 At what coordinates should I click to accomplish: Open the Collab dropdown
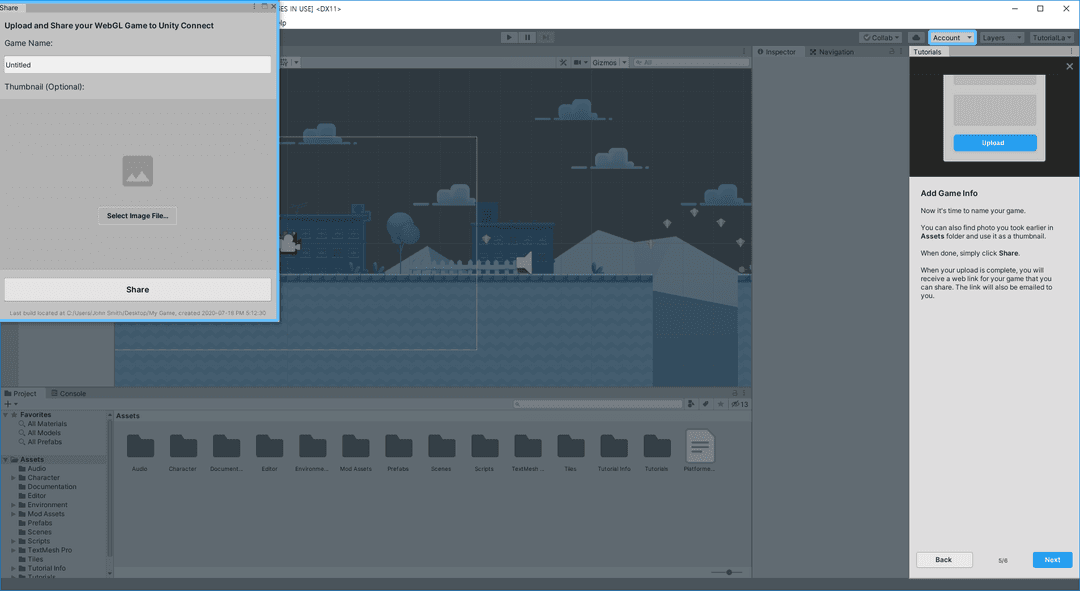tap(880, 38)
